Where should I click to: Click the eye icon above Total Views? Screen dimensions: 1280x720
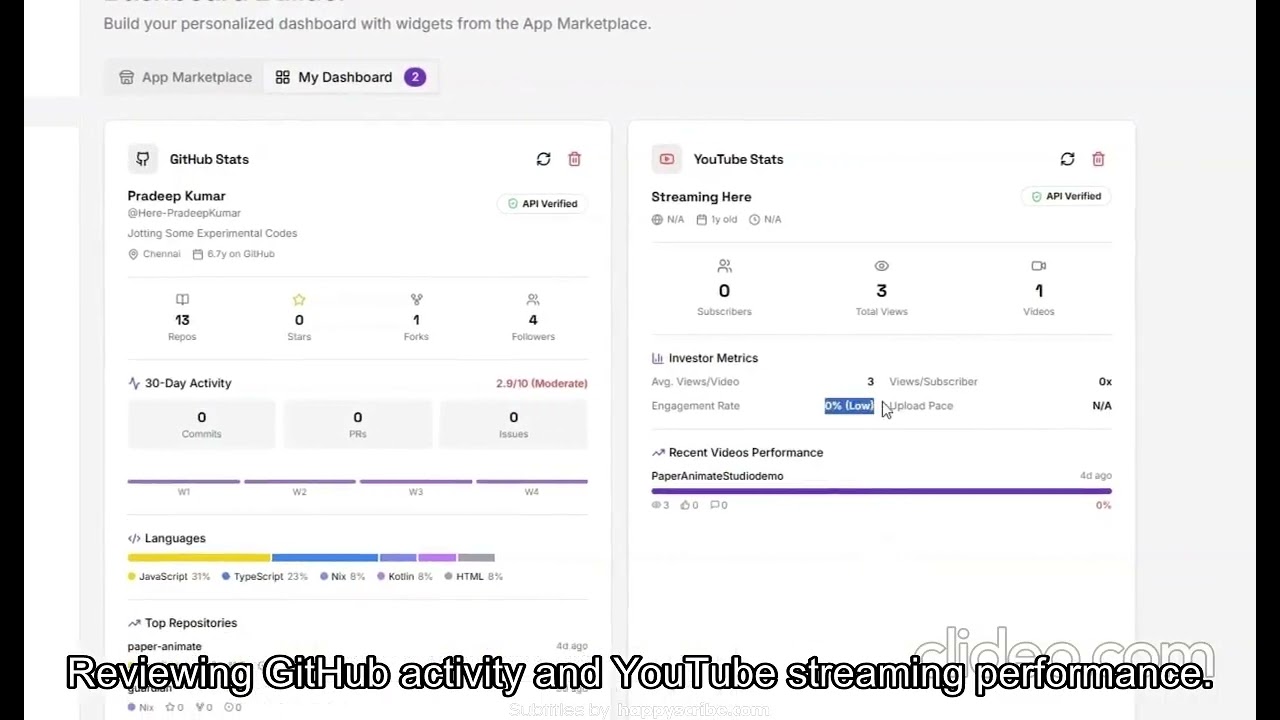881,266
